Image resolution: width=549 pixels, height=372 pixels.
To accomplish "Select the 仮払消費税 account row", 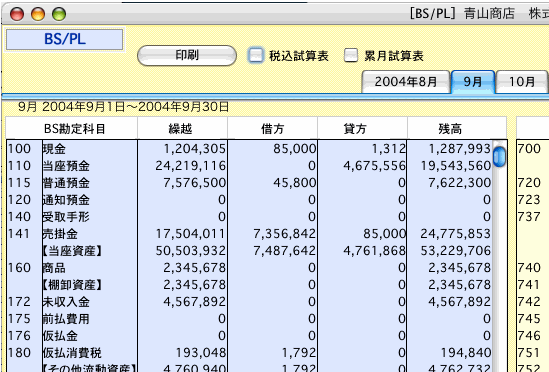I will 249,352.
